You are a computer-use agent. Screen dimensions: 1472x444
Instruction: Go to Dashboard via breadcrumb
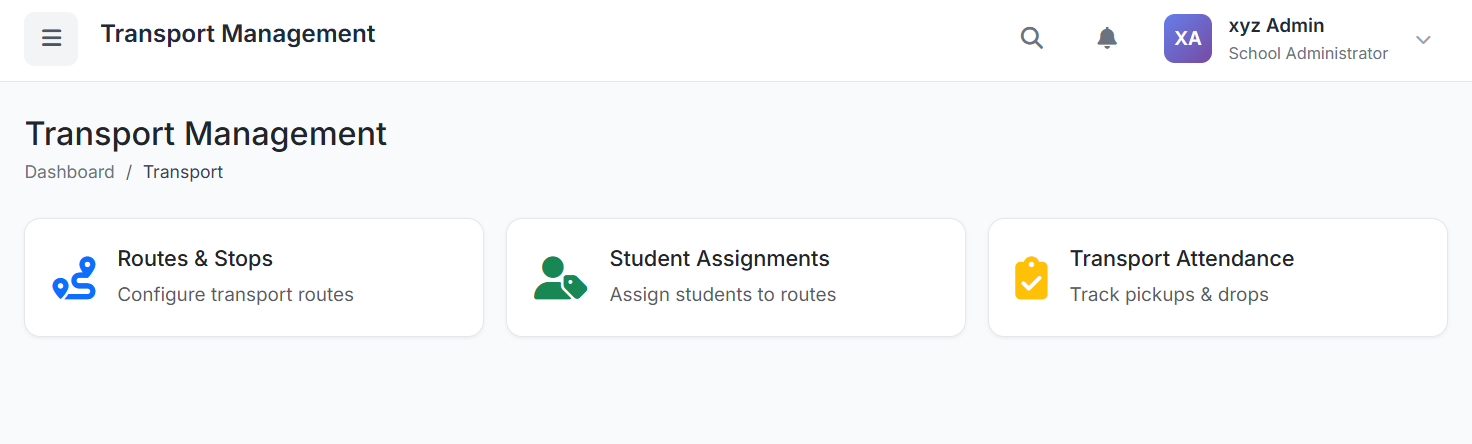(70, 172)
